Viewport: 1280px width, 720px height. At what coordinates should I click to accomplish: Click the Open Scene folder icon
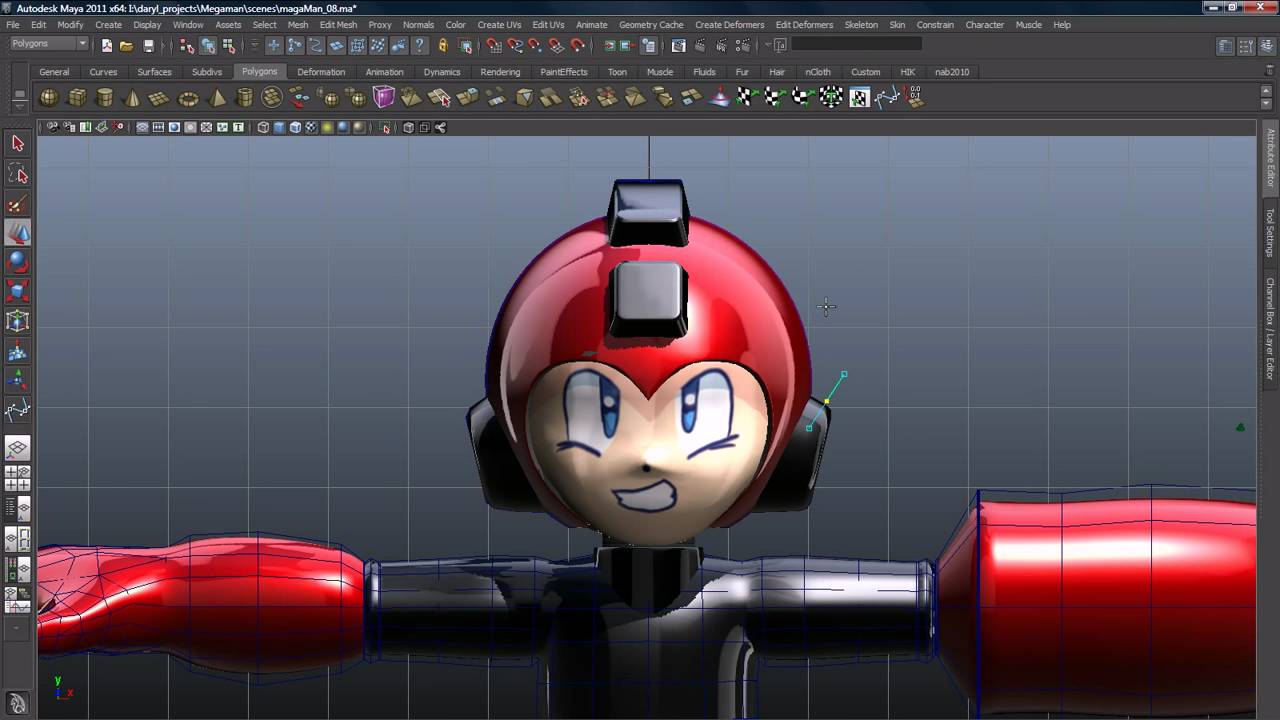(x=126, y=45)
